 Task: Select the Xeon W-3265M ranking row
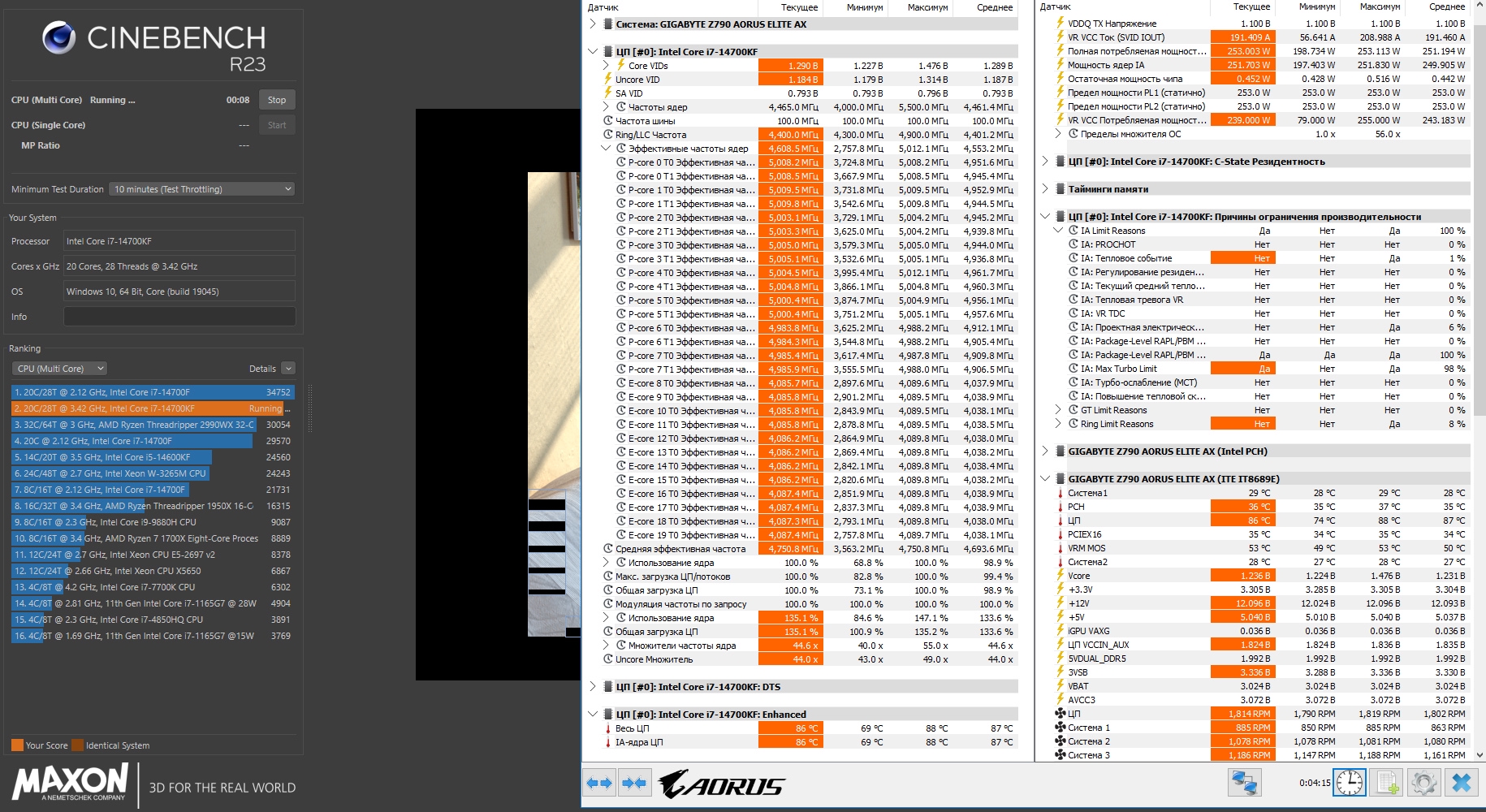click(152, 473)
